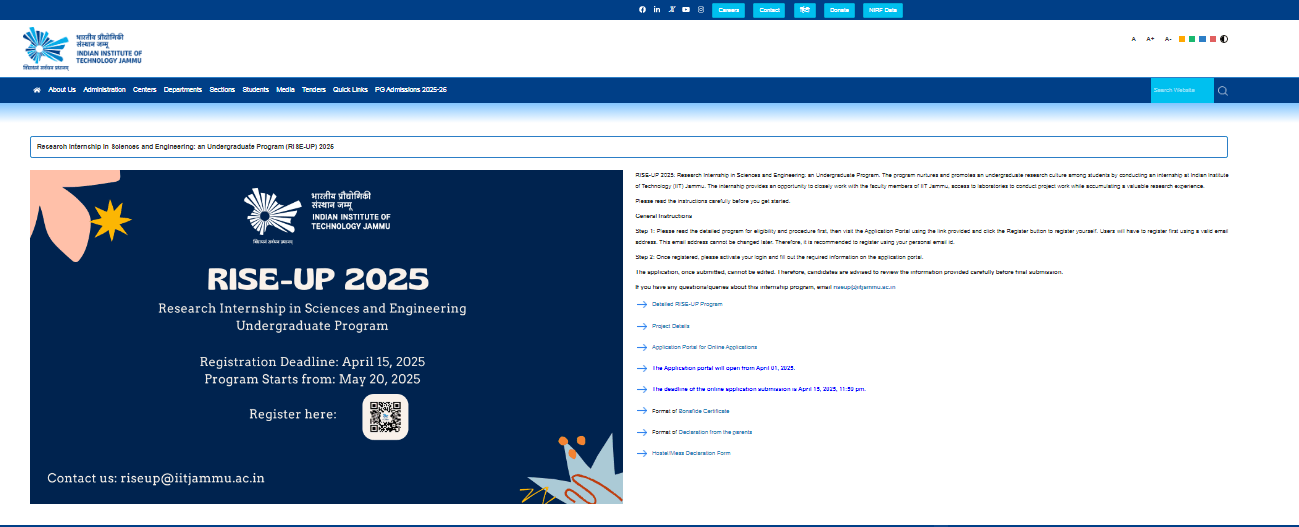Expand the Administration menu
This screenshot has width=1299, height=527.
point(105,90)
